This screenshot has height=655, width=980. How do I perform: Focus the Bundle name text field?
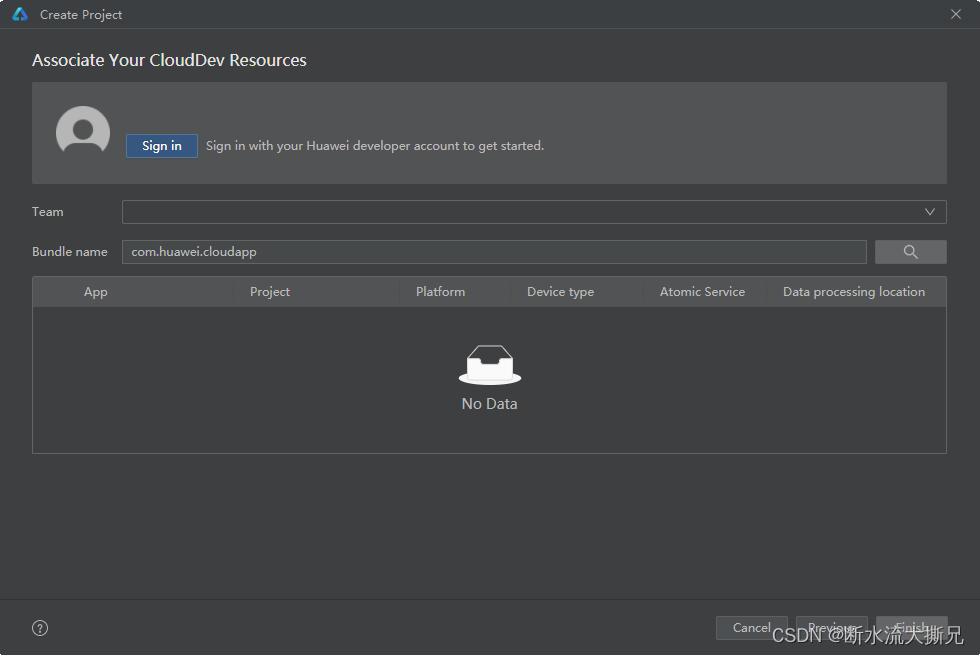click(x=494, y=252)
